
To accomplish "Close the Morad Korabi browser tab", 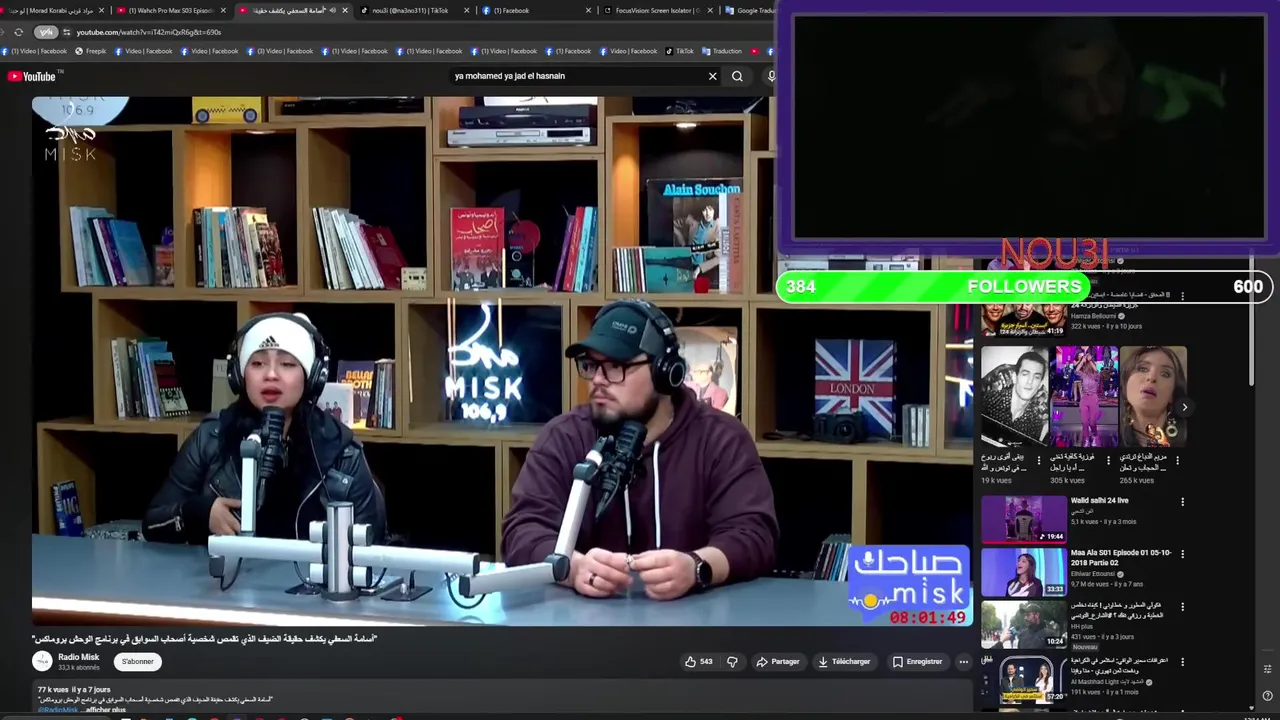I will point(101,10).
